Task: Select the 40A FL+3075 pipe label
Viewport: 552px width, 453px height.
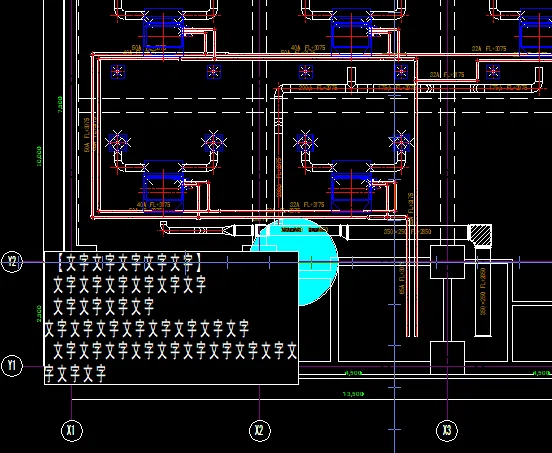Action: (308, 48)
